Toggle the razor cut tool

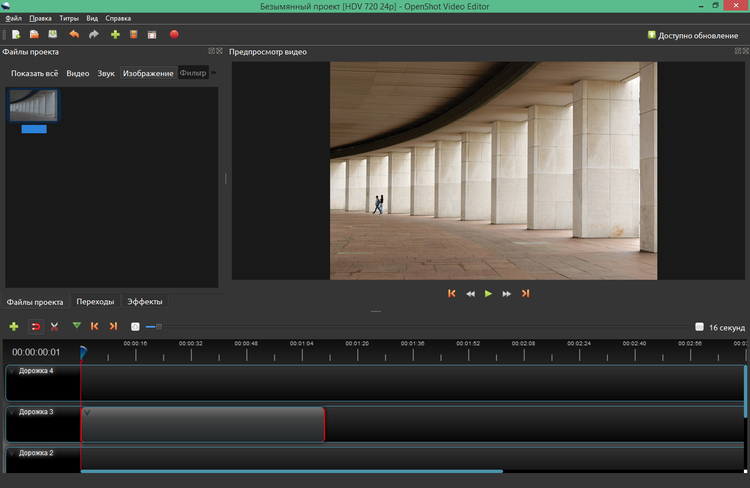(54, 326)
